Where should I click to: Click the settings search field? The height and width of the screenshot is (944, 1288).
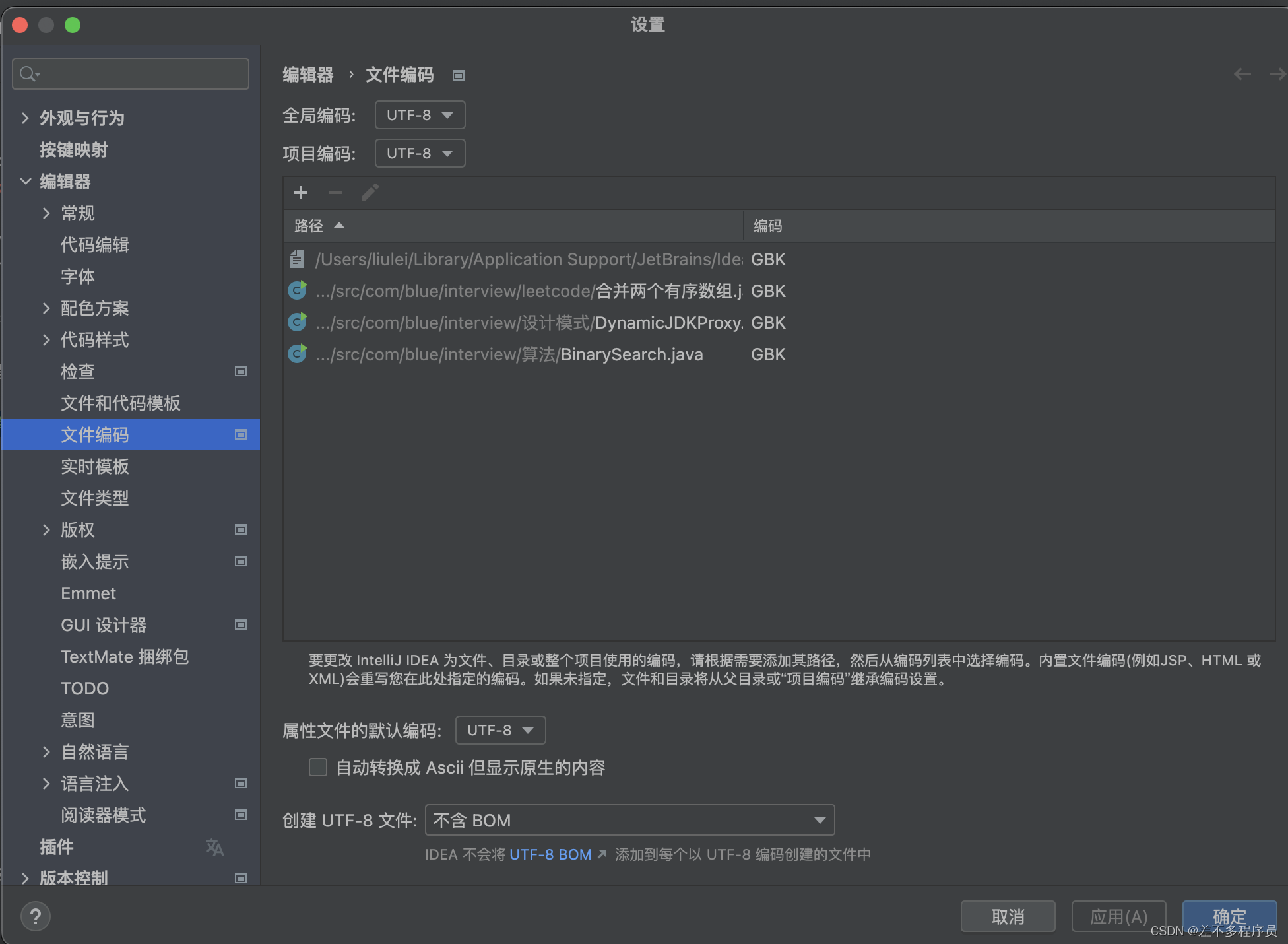[131, 74]
